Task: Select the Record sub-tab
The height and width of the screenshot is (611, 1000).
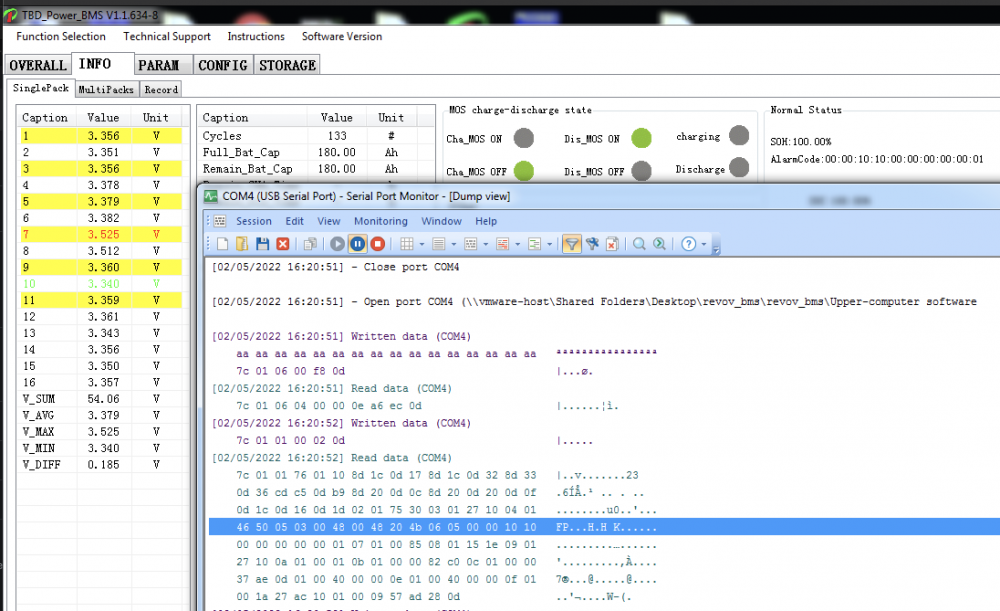Action: [161, 89]
